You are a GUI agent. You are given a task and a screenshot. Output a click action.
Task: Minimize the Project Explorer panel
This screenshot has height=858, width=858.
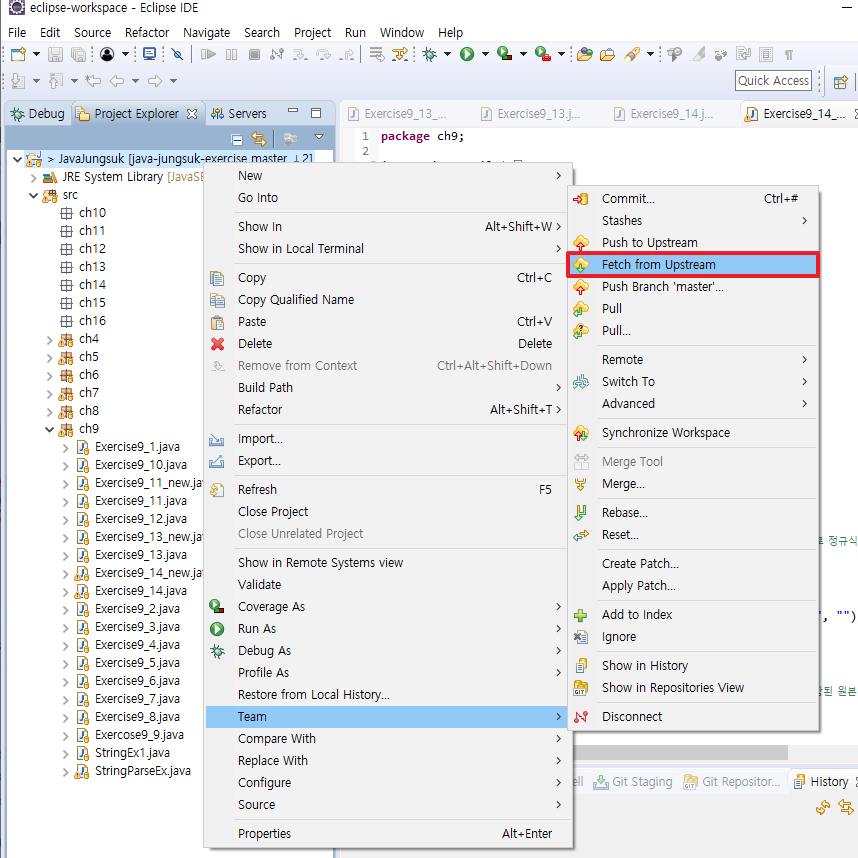click(x=293, y=111)
